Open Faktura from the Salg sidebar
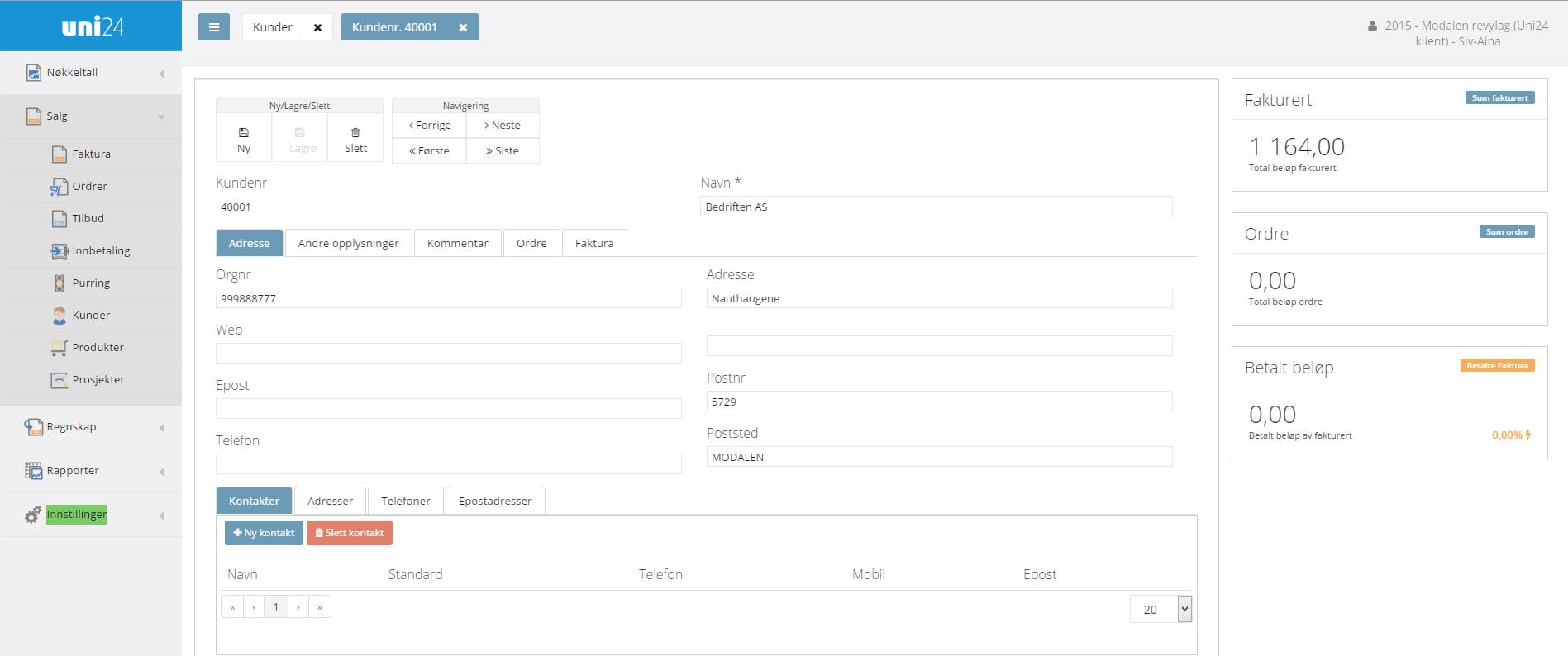 [91, 154]
